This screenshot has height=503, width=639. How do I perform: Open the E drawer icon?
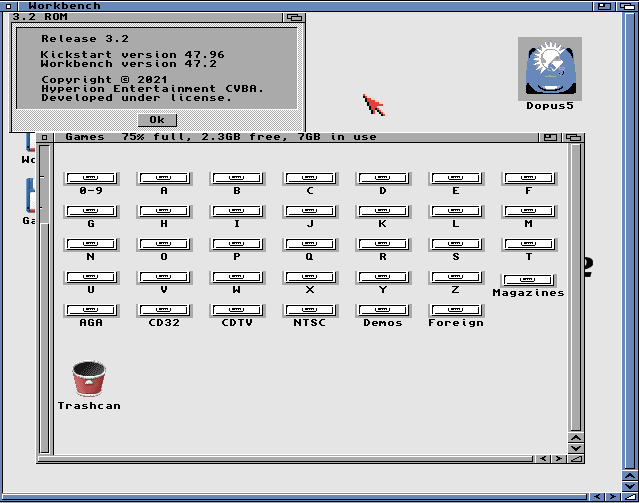point(456,178)
